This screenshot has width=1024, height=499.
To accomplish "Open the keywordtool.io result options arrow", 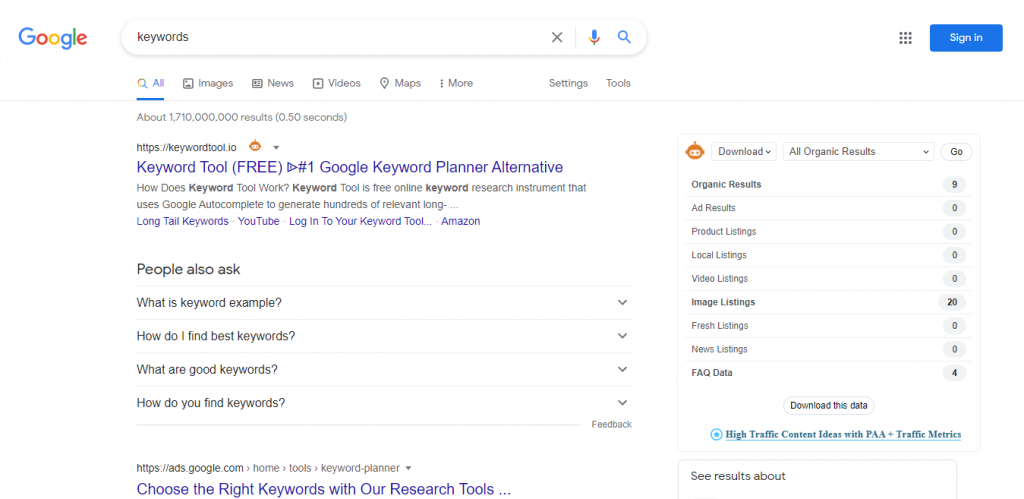I will point(276,148).
